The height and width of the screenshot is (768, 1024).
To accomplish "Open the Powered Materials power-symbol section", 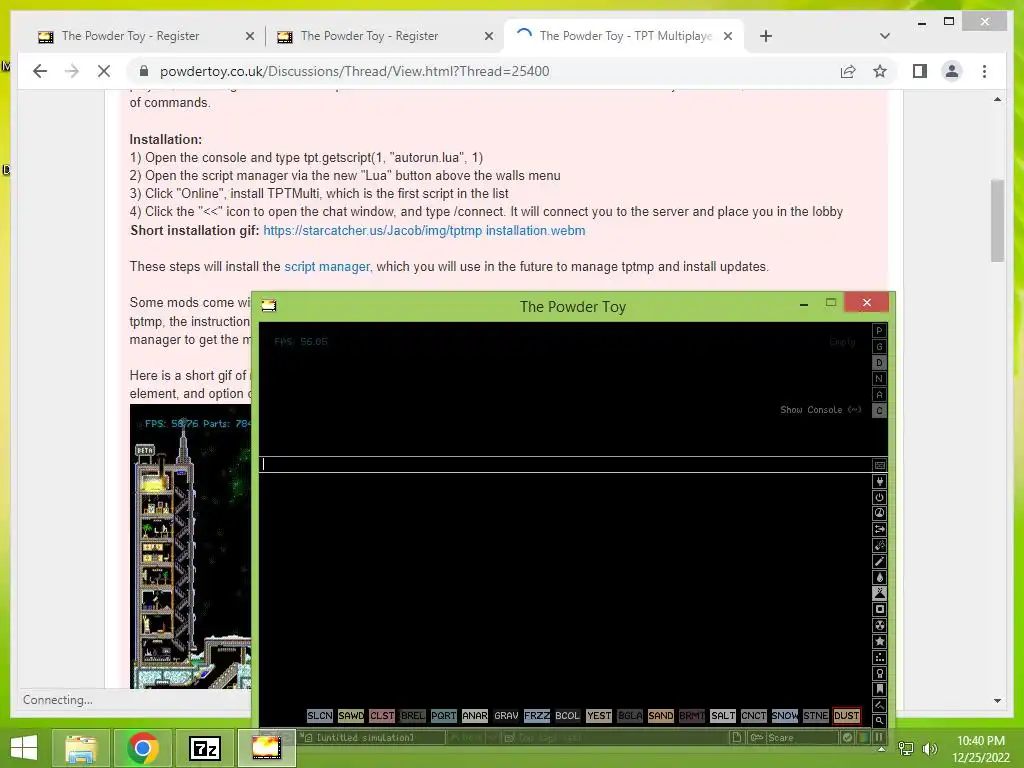I will 880,497.
